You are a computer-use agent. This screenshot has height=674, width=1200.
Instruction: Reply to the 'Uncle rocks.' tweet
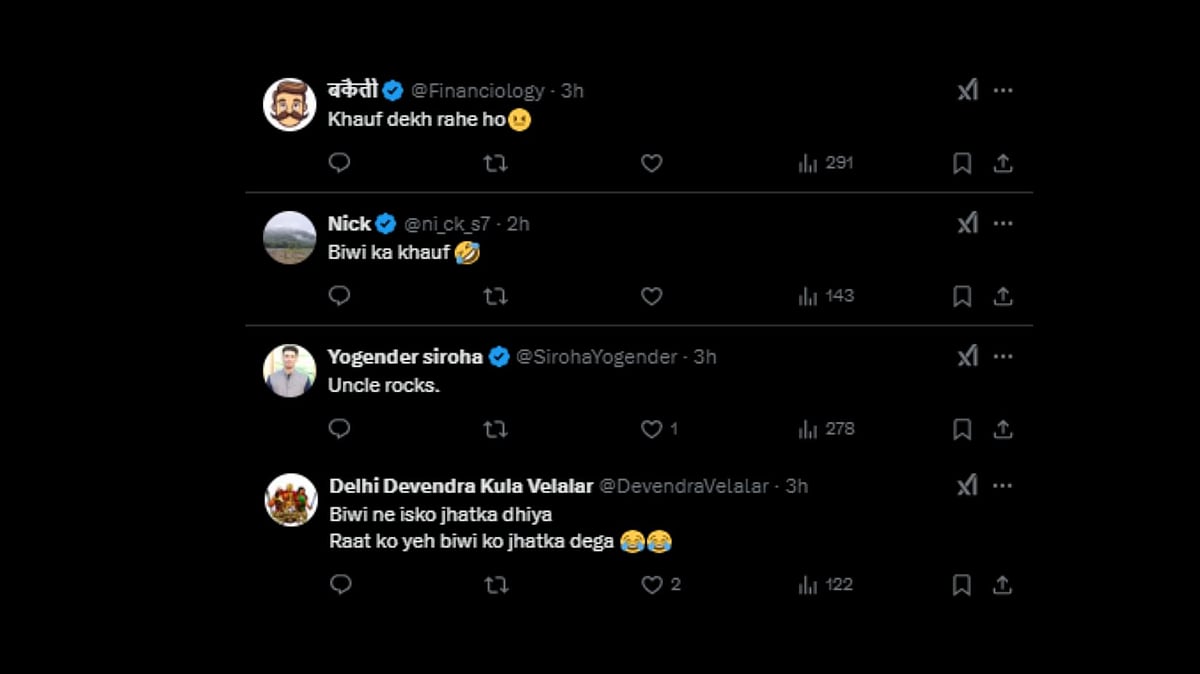pos(339,429)
